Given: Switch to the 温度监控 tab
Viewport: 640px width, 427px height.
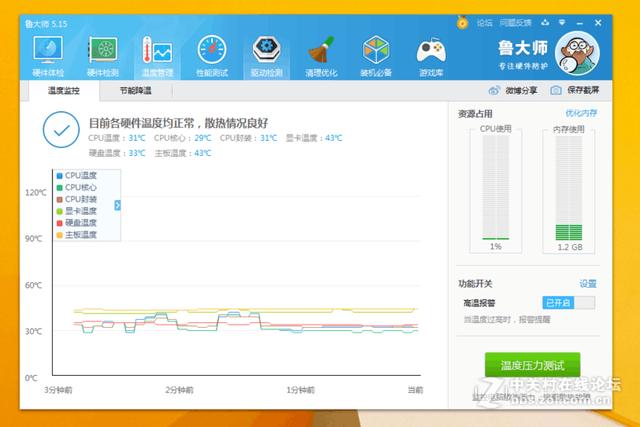Looking at the screenshot, I should pos(64,91).
